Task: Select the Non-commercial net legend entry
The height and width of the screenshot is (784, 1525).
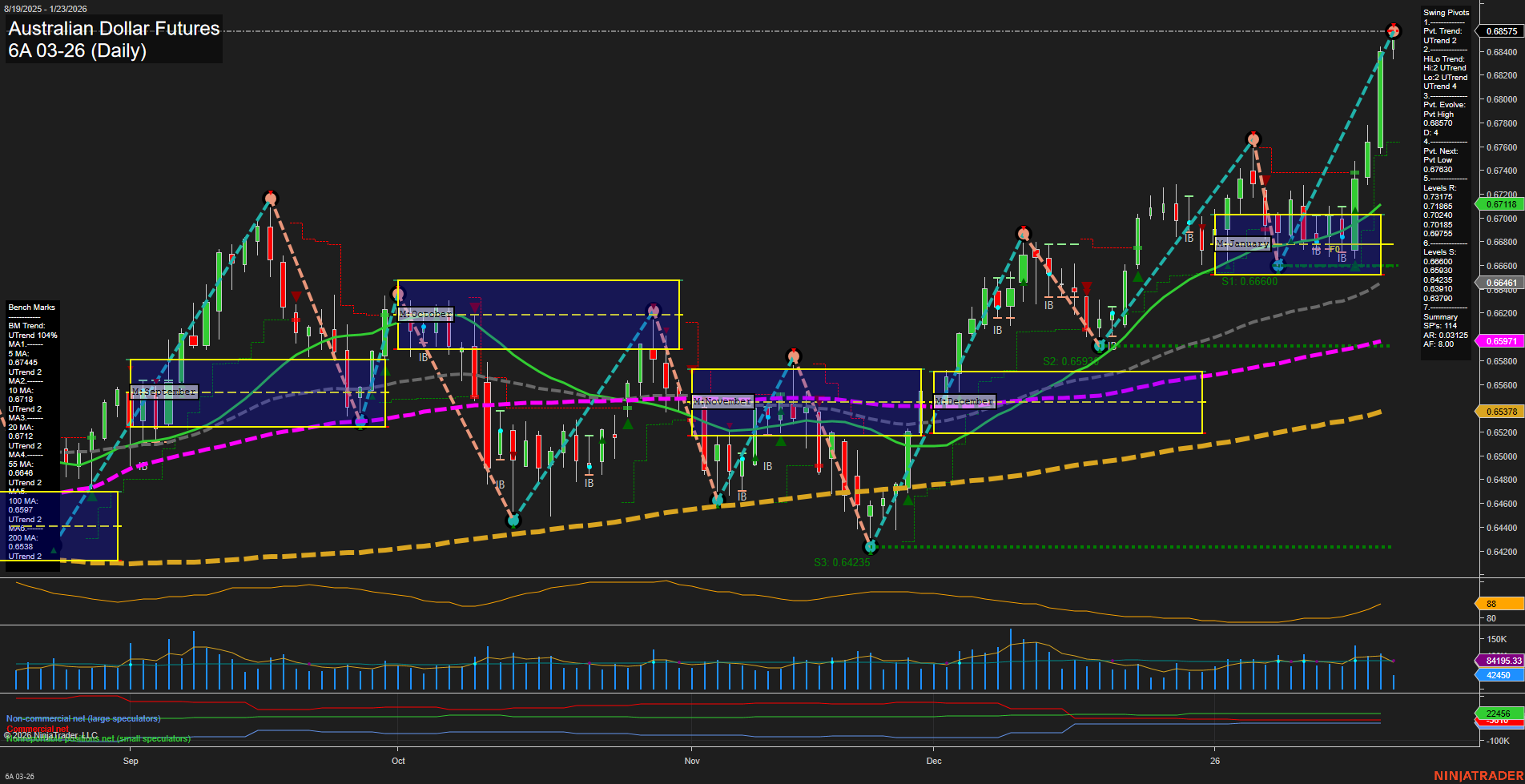Action: pyautogui.click(x=82, y=718)
